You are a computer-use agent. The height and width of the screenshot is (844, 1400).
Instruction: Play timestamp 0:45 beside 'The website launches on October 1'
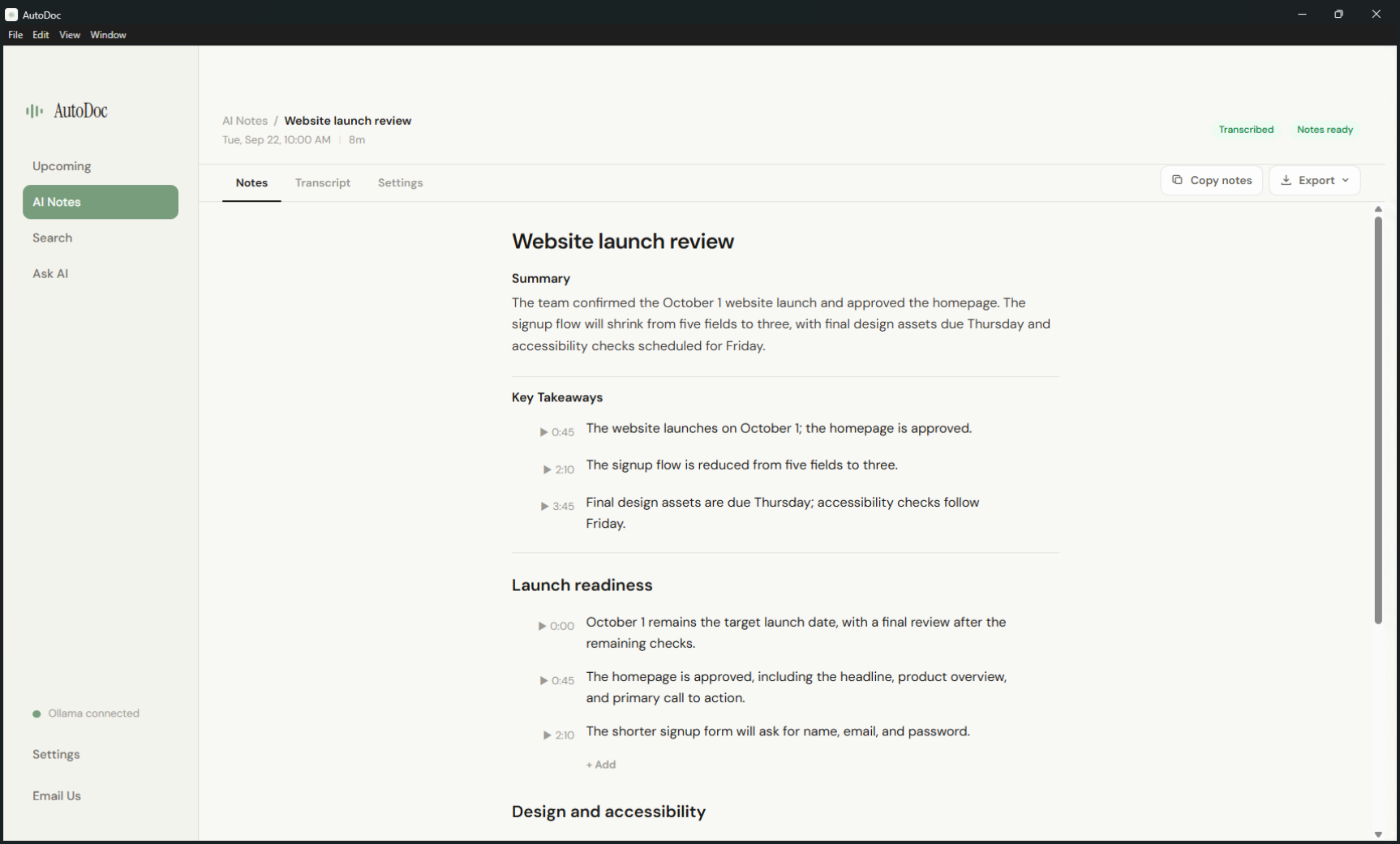click(x=557, y=432)
